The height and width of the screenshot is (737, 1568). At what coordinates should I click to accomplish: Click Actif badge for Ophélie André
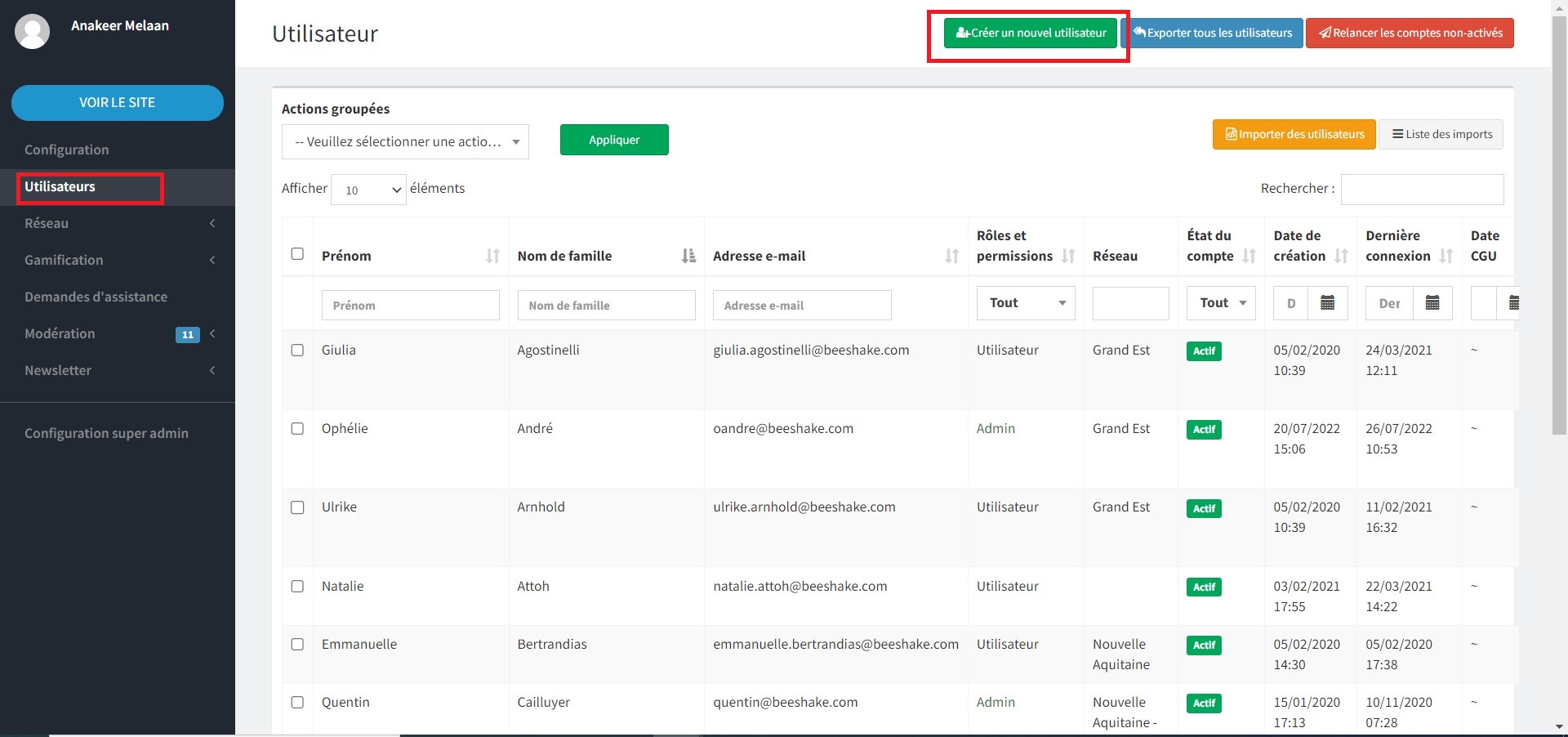1204,430
